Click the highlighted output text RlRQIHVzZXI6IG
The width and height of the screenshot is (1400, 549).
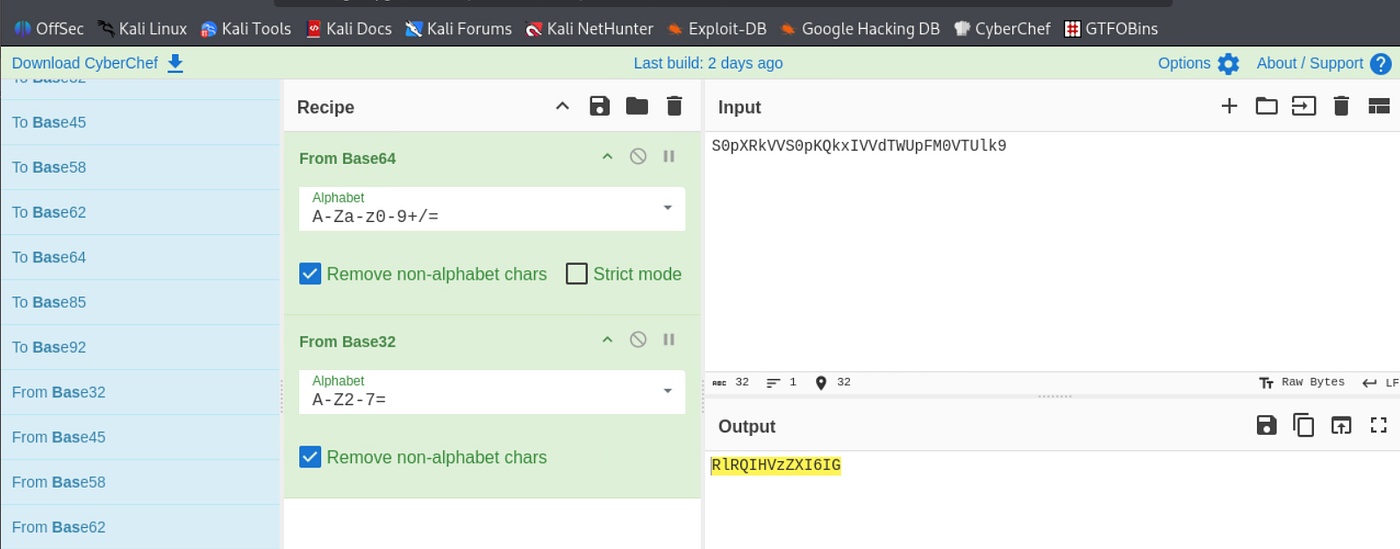click(776, 465)
